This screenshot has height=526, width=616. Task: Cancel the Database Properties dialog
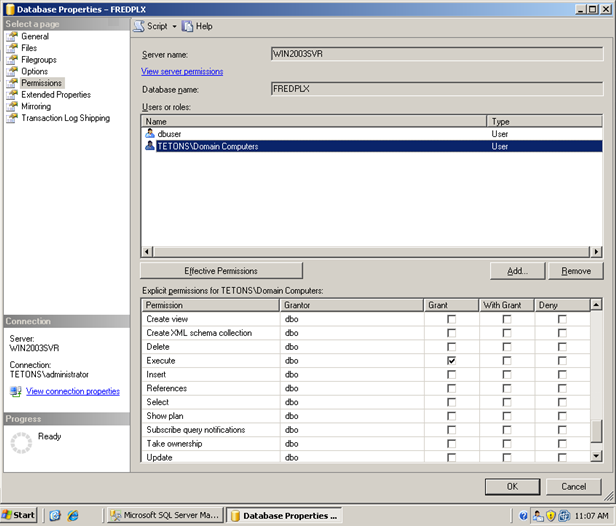574,486
